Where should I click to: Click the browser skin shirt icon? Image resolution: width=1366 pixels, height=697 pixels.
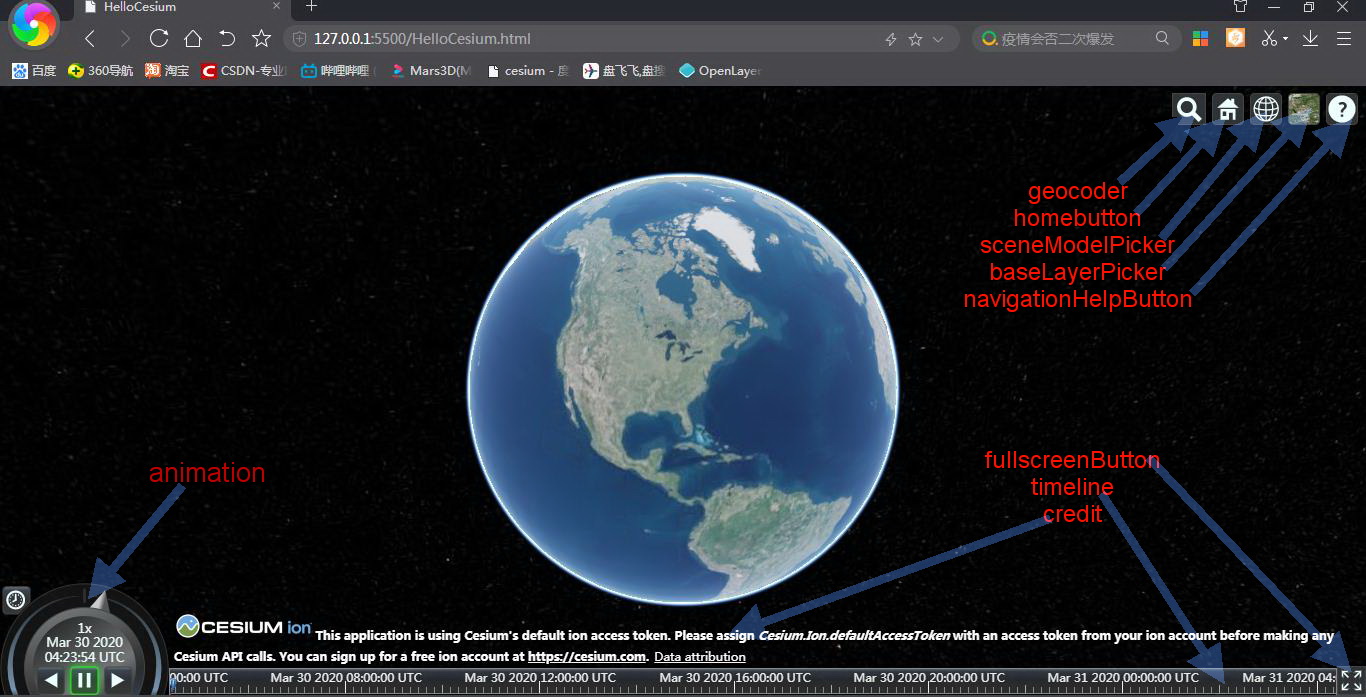tap(1240, 6)
